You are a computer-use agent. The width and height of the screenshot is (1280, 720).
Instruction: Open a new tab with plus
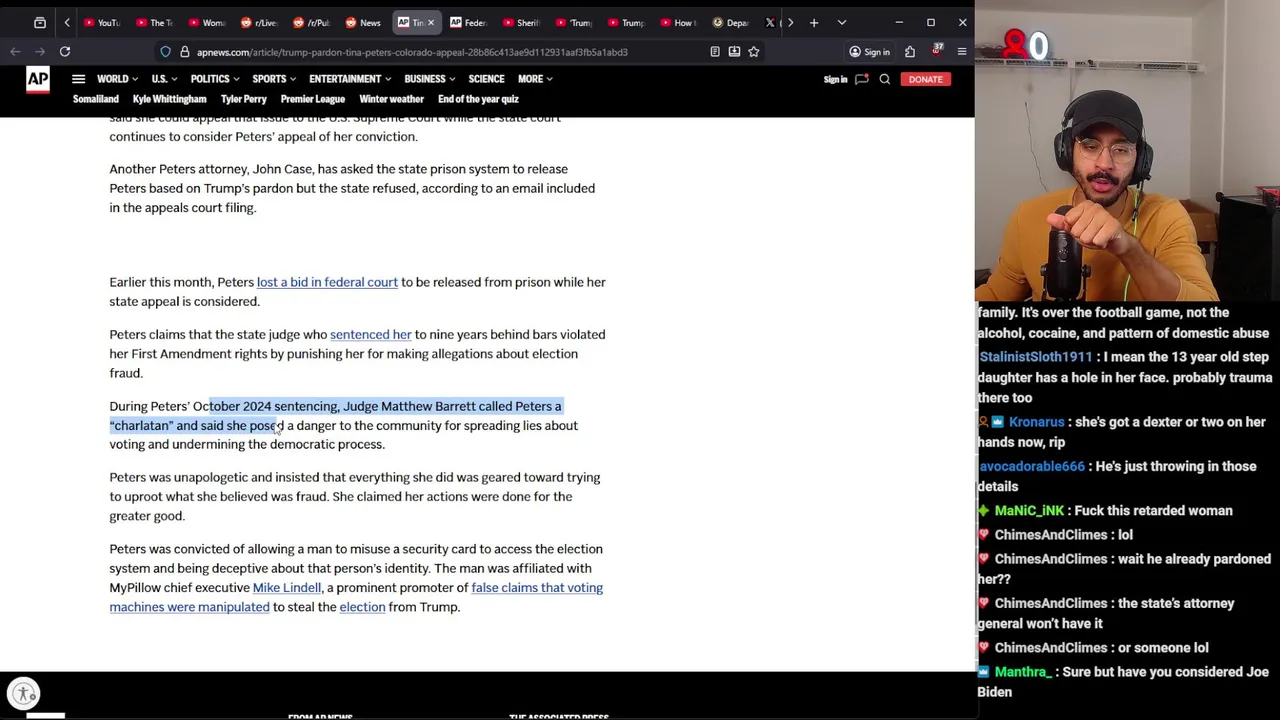pos(814,22)
